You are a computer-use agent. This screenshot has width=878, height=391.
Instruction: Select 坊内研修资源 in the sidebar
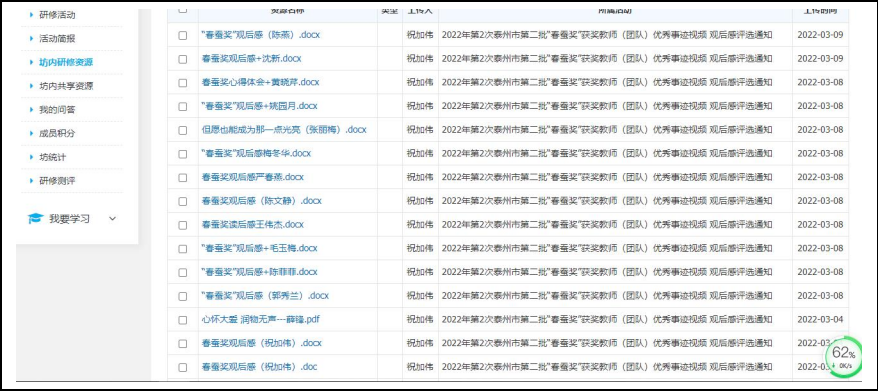tap(66, 62)
